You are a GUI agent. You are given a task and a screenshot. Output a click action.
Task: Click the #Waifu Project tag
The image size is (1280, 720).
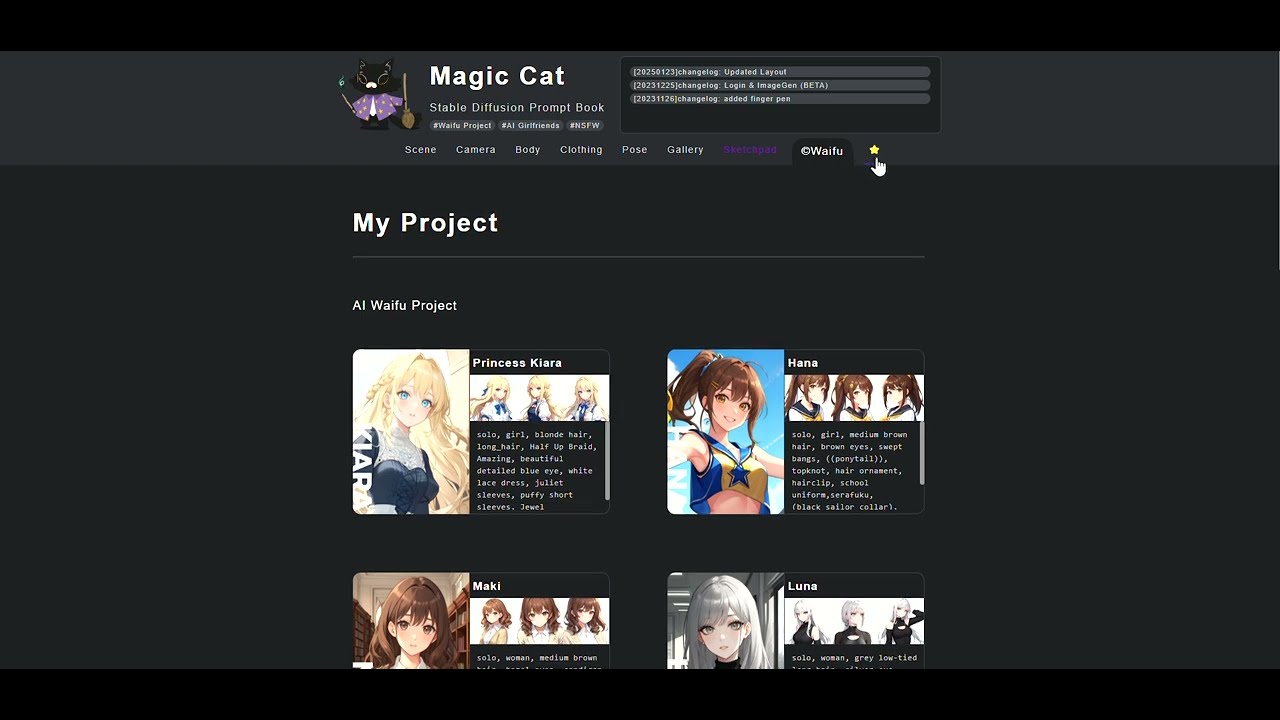click(x=462, y=126)
